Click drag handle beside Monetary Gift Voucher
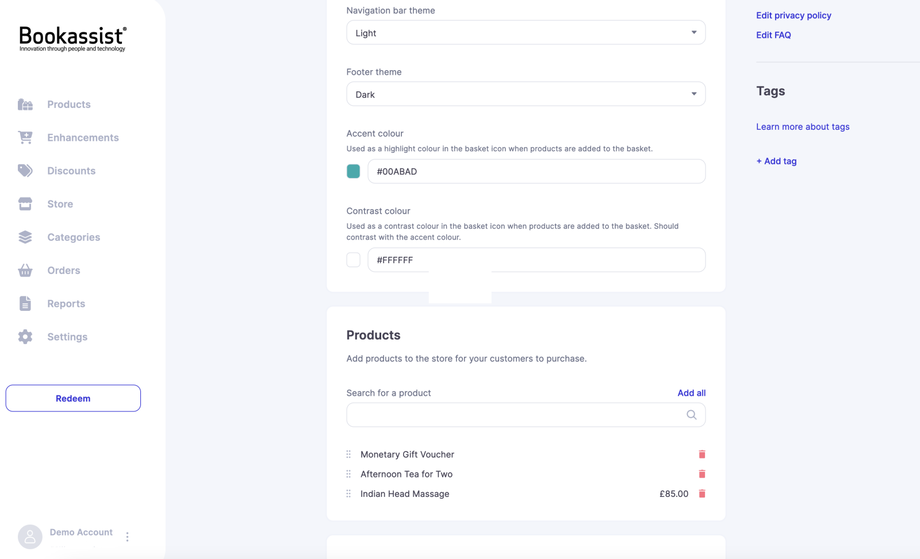The image size is (920, 559). 349,454
